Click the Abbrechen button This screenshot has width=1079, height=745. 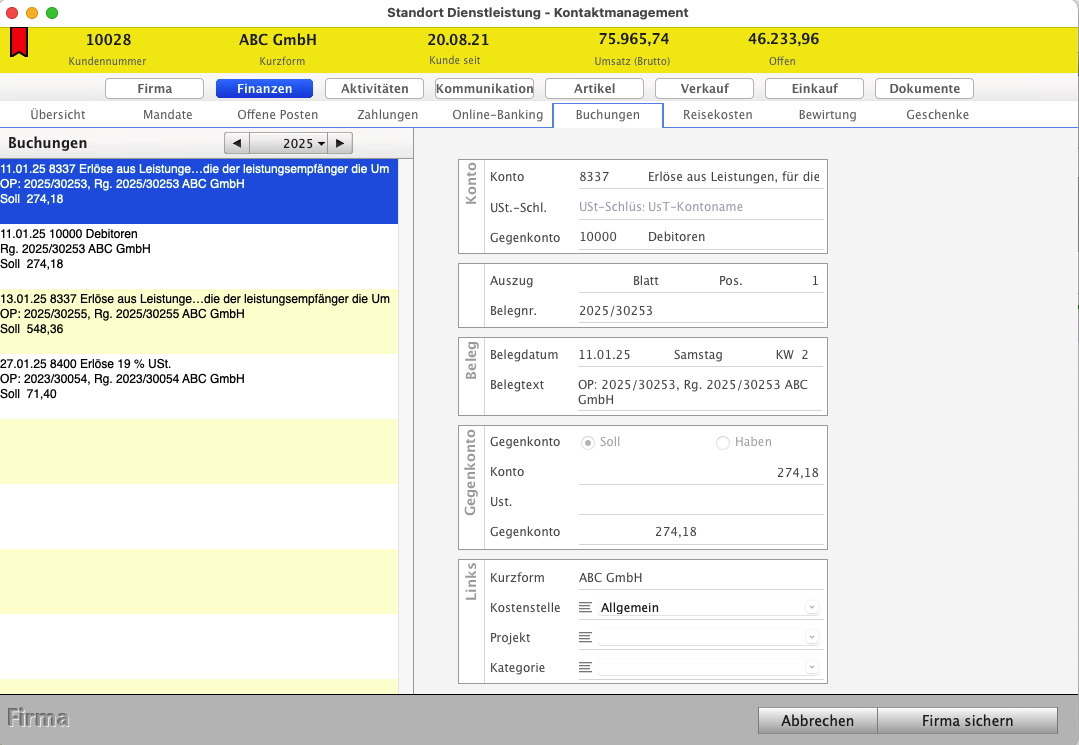point(817,720)
